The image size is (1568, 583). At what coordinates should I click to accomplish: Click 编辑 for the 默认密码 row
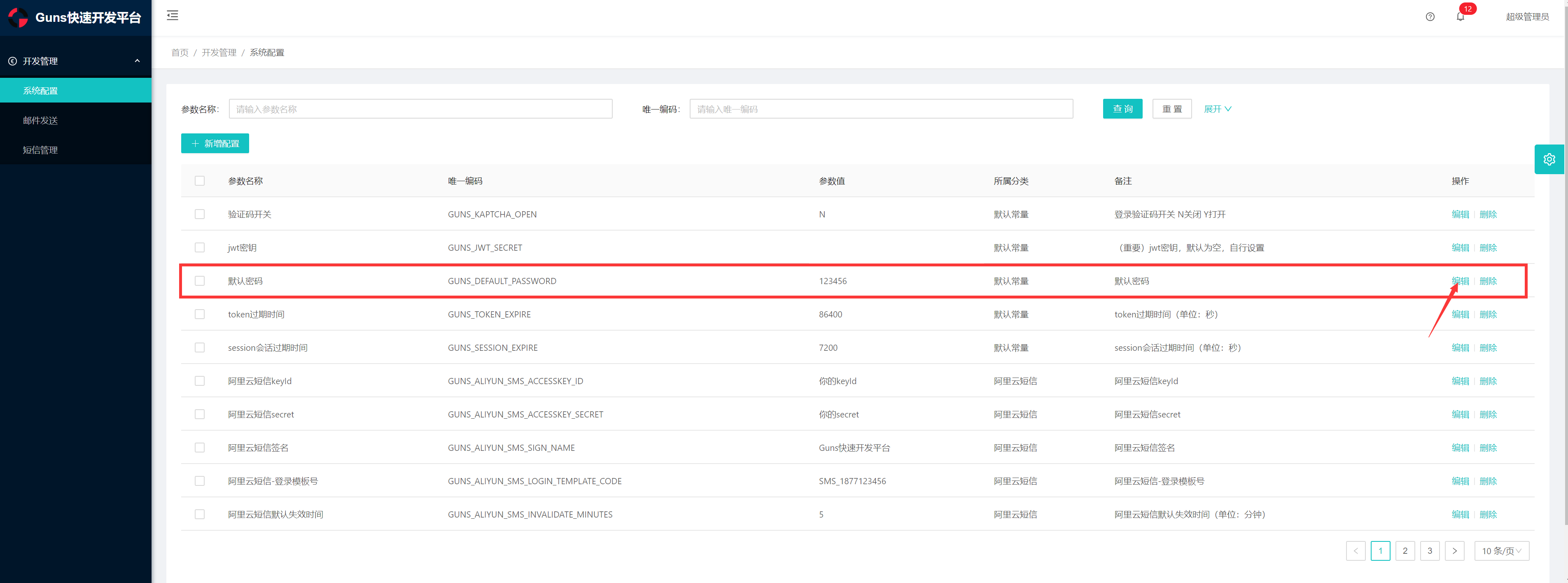pyautogui.click(x=1460, y=281)
